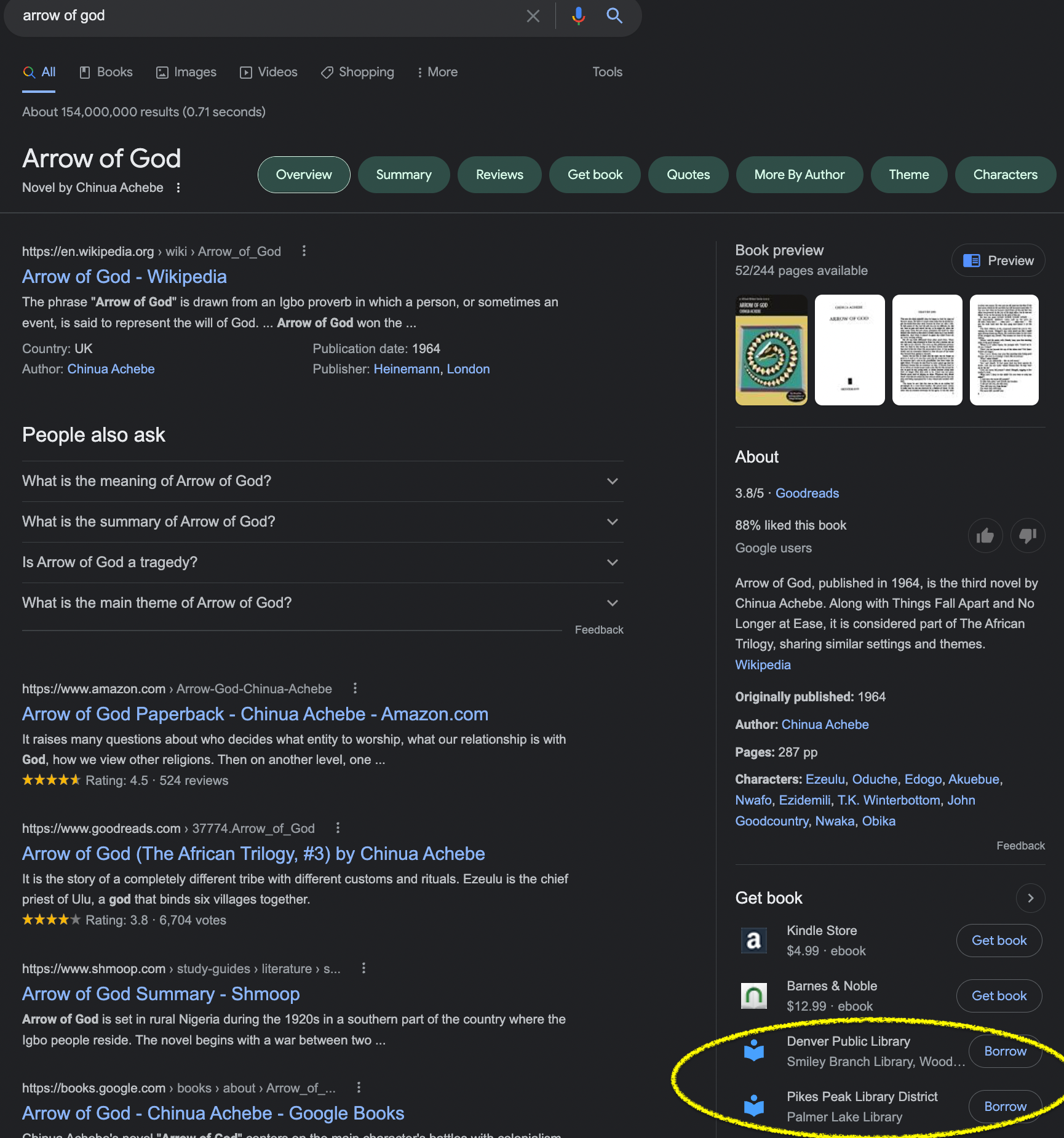The width and height of the screenshot is (1064, 1138).
Task: Open the Wikipedia link below About description
Action: (x=763, y=665)
